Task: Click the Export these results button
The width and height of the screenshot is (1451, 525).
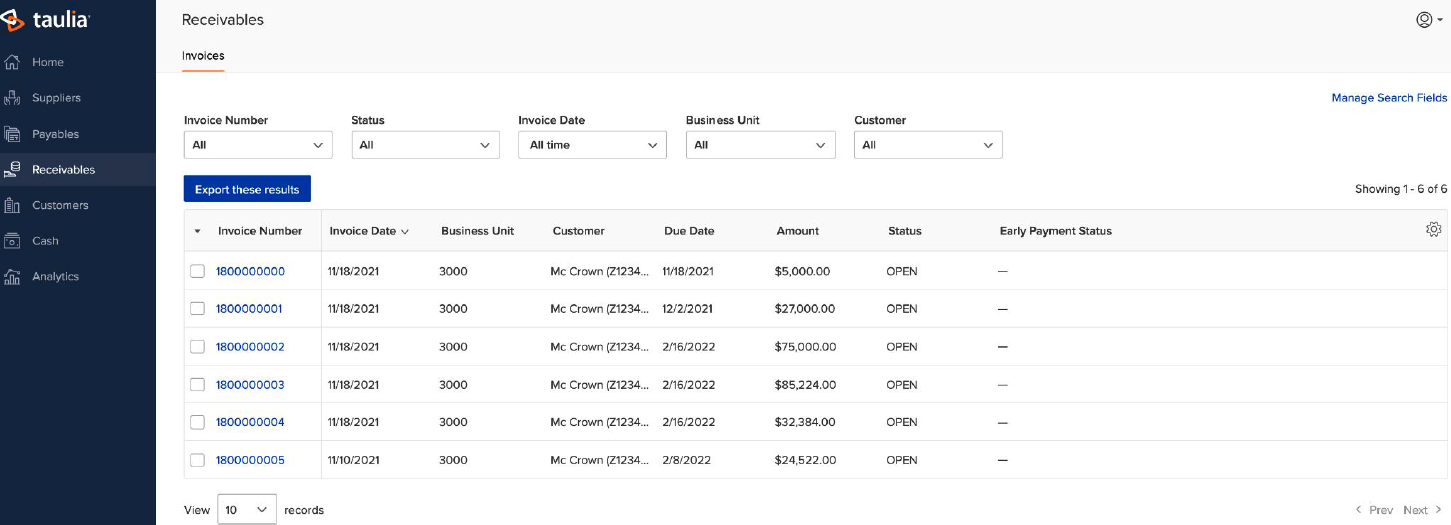Action: 247,189
